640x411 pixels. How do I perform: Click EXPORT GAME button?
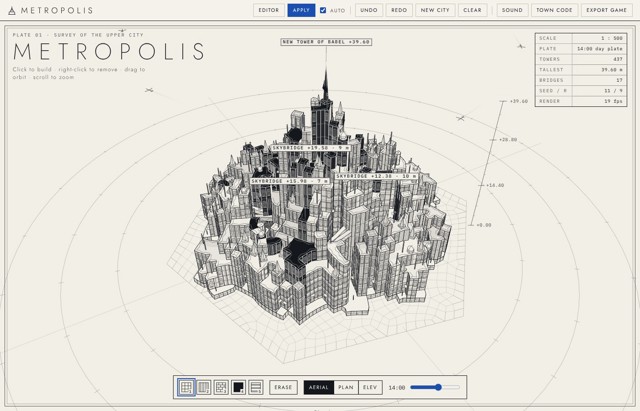(606, 10)
